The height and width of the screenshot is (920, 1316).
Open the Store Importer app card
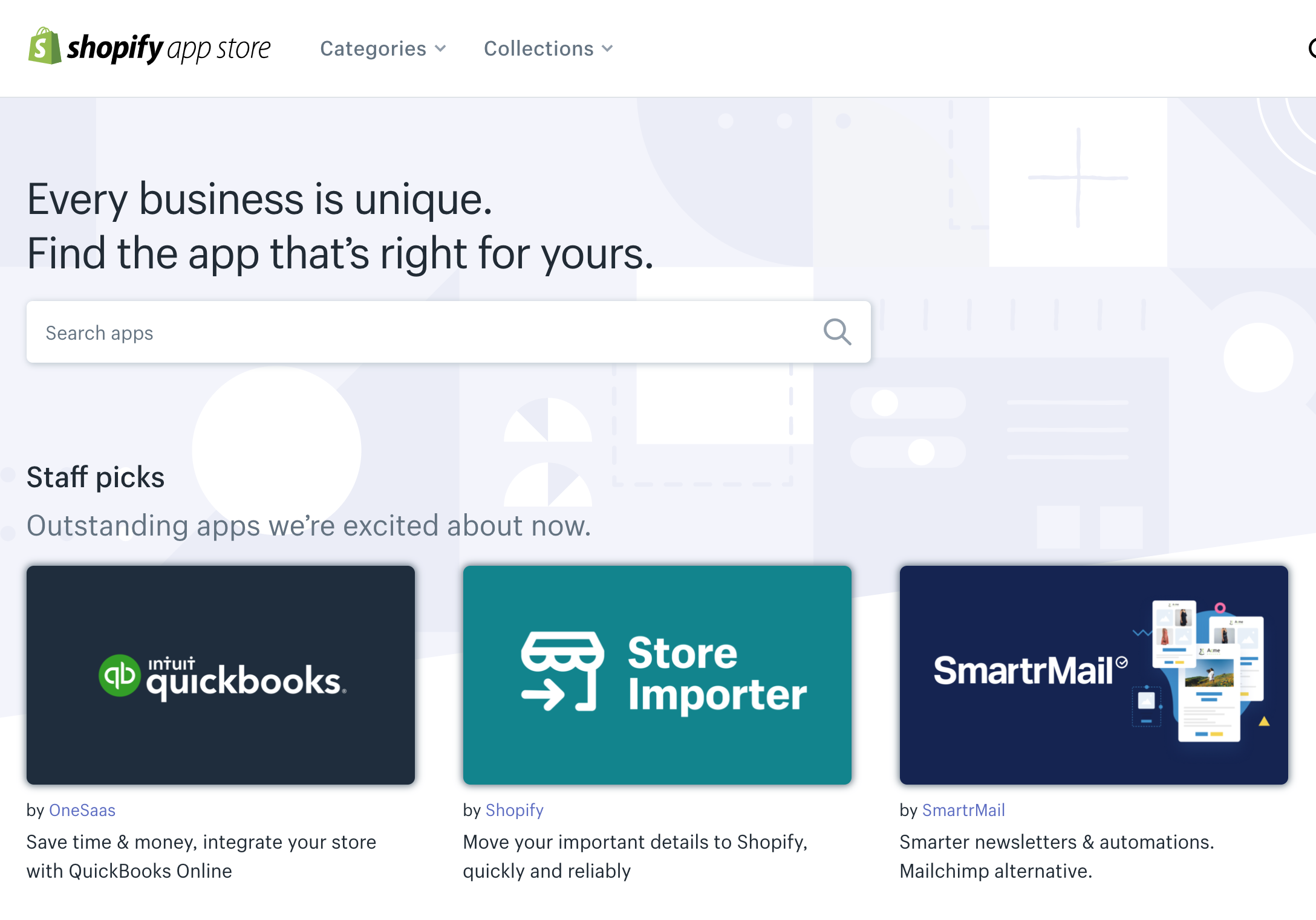(657, 675)
